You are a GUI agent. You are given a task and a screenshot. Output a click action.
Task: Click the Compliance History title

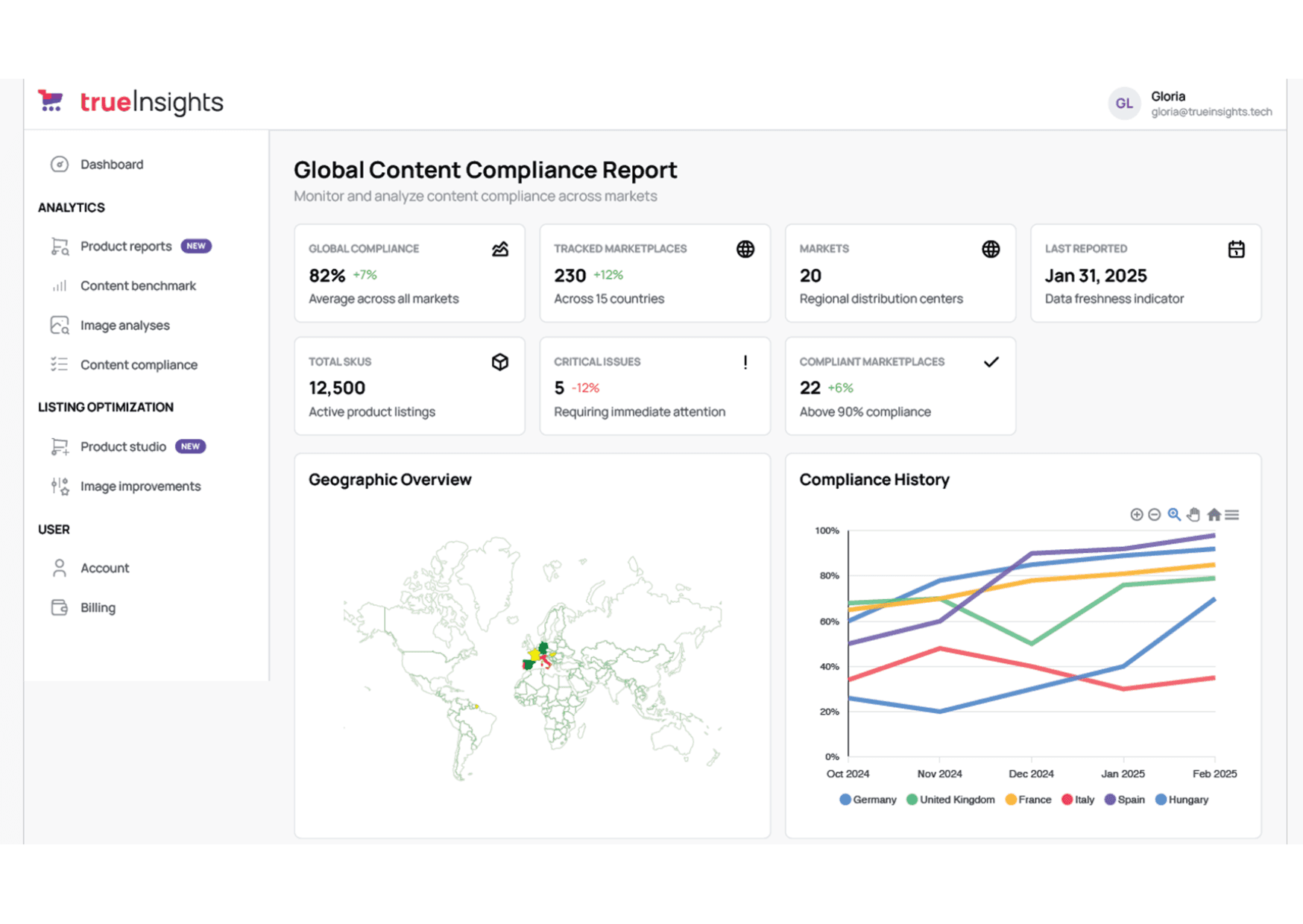click(x=874, y=479)
